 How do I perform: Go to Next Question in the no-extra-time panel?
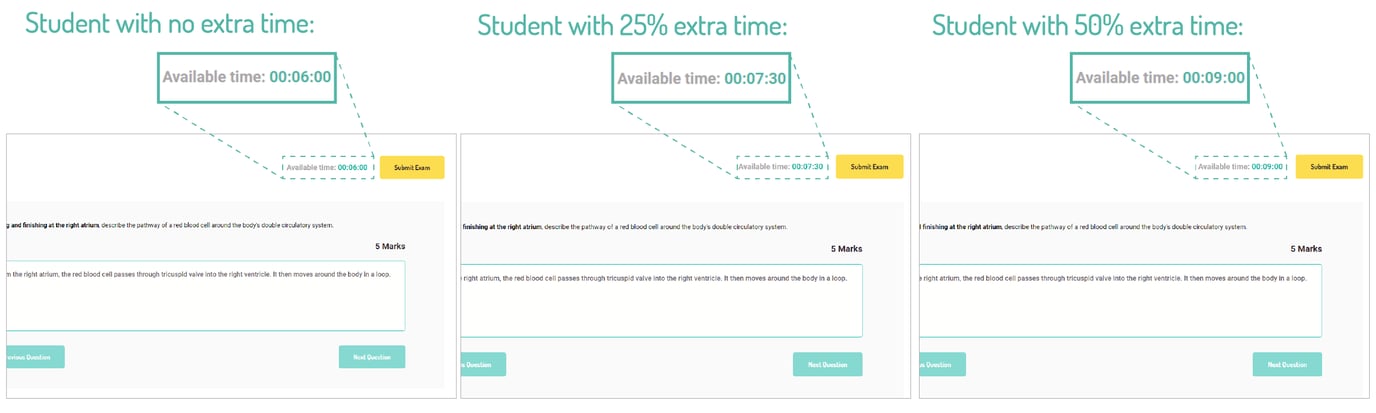[372, 357]
